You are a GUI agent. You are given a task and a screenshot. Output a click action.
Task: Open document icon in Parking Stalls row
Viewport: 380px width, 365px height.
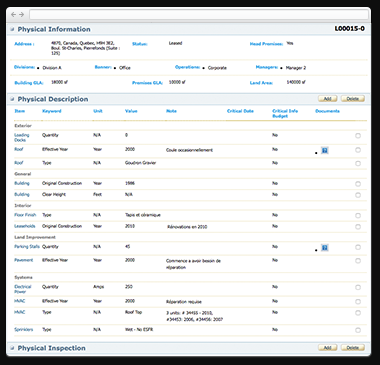click(325, 248)
